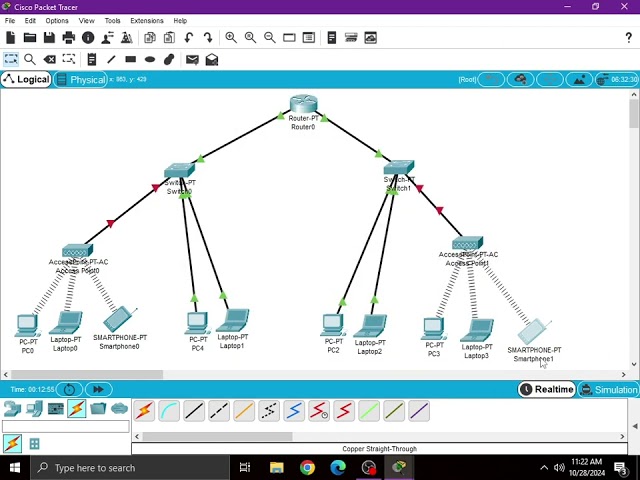Open Chrome from the taskbar
This screenshot has height=480, width=640.
coord(307,467)
